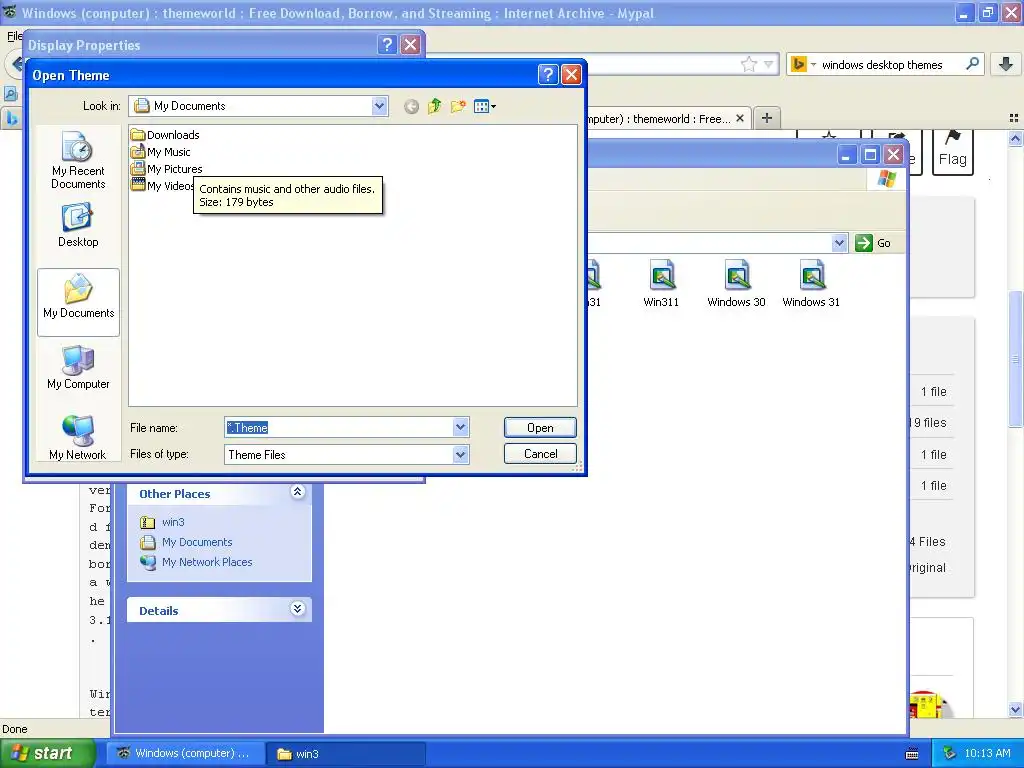This screenshot has width=1024, height=768.
Task: Click the Go button in win3 address bar
Action: point(873,243)
